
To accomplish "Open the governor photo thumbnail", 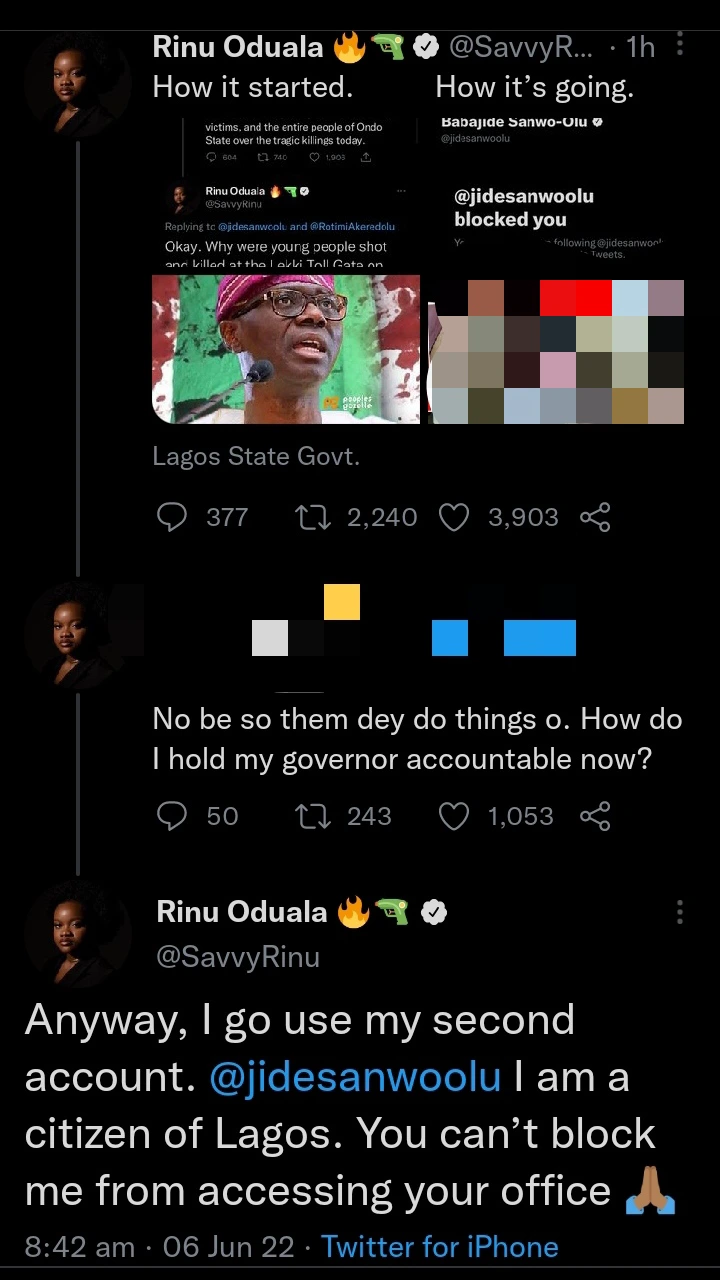I will pyautogui.click(x=286, y=349).
